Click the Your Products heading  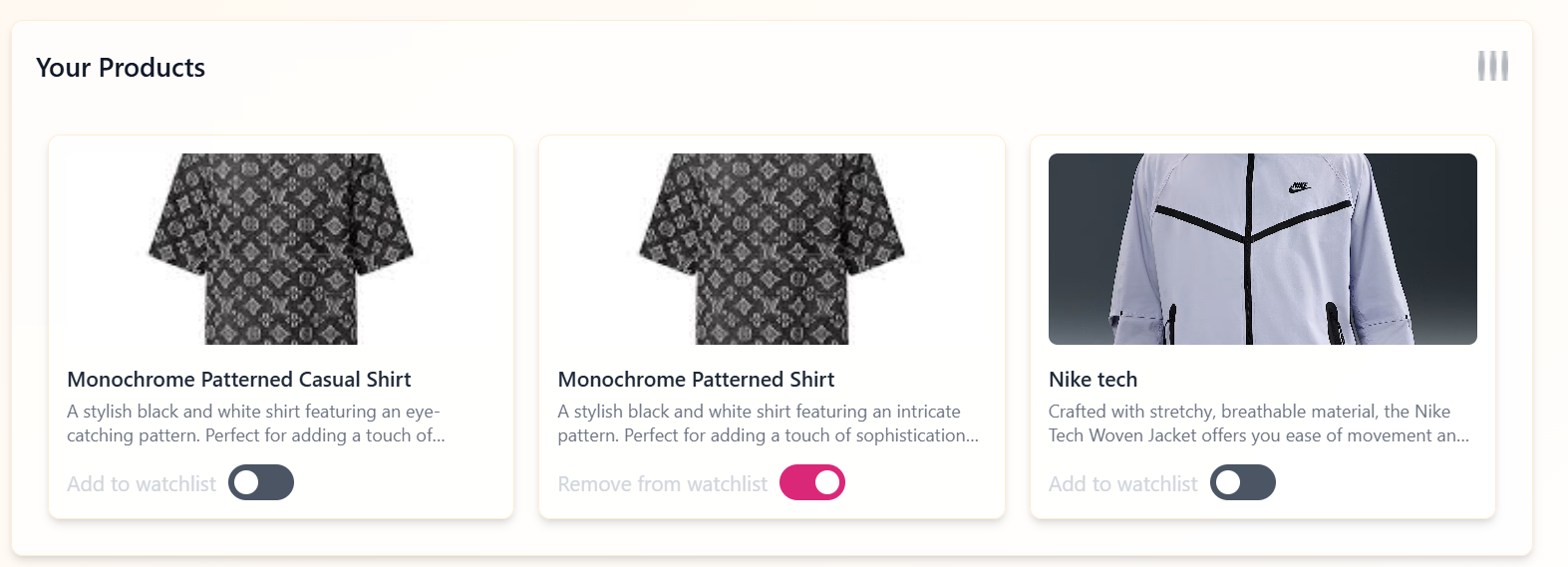click(121, 68)
